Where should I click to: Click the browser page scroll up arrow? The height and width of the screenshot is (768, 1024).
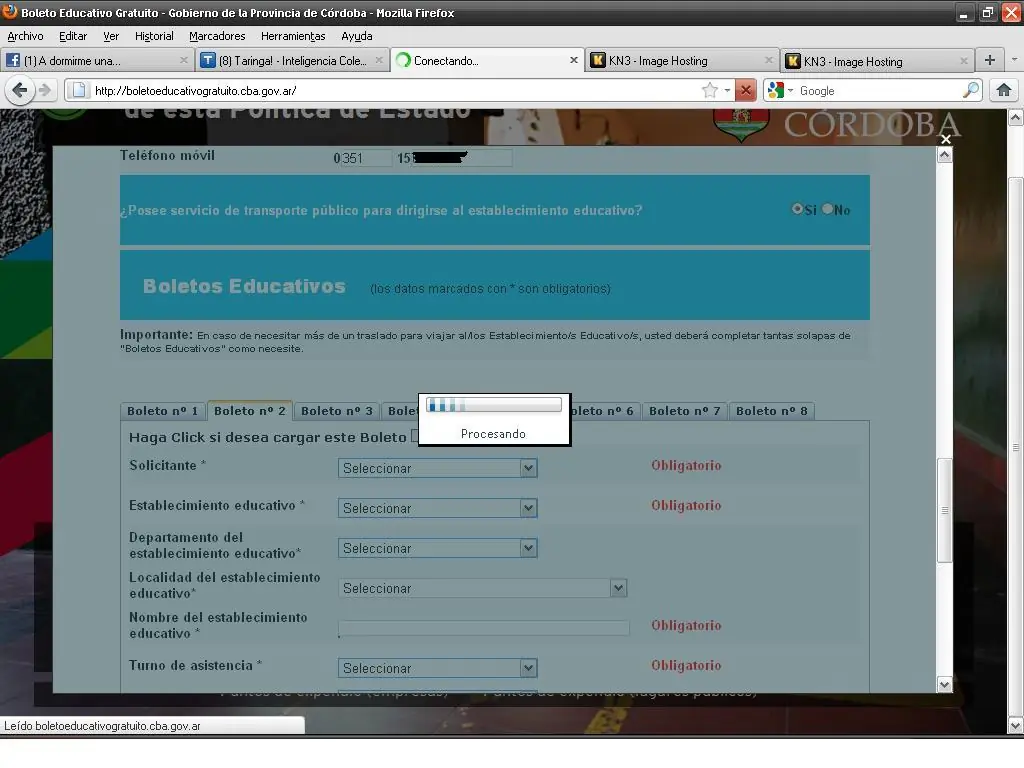[1016, 118]
